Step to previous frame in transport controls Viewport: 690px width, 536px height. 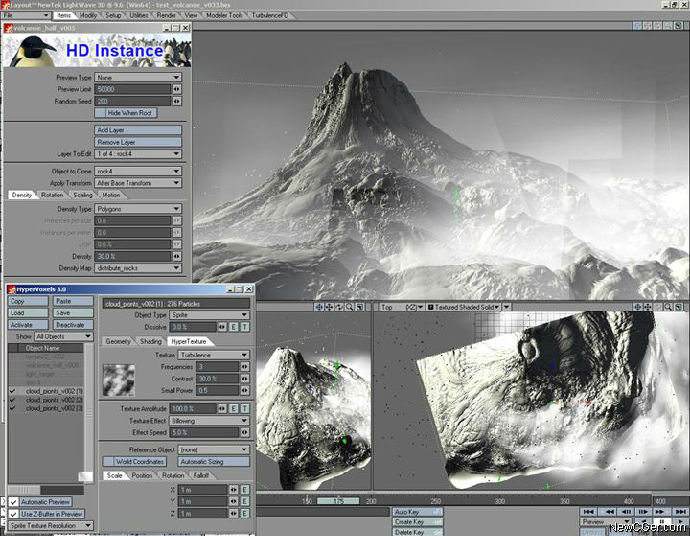pos(626,512)
